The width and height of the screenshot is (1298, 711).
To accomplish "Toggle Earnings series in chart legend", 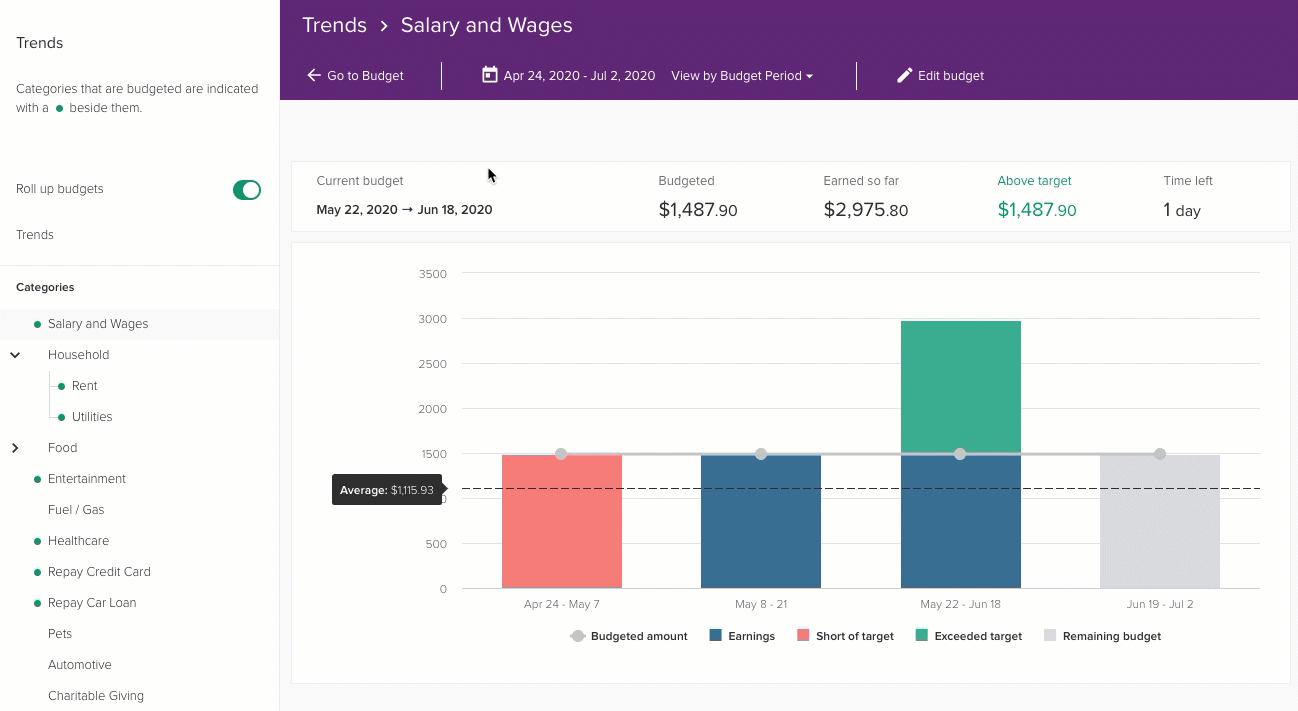I will 742,636.
